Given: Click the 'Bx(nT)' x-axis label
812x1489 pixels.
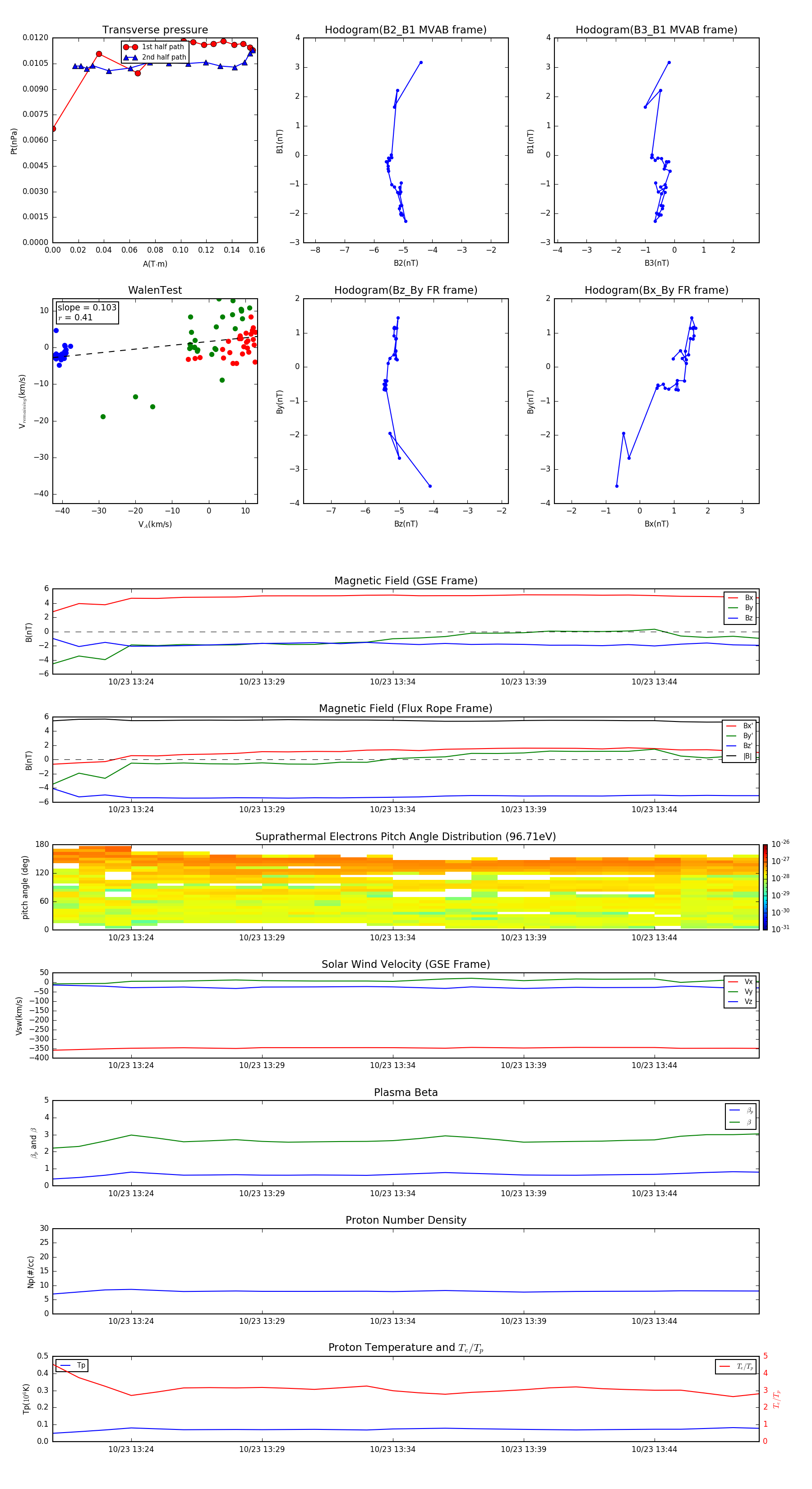Looking at the screenshot, I should pos(656,524).
